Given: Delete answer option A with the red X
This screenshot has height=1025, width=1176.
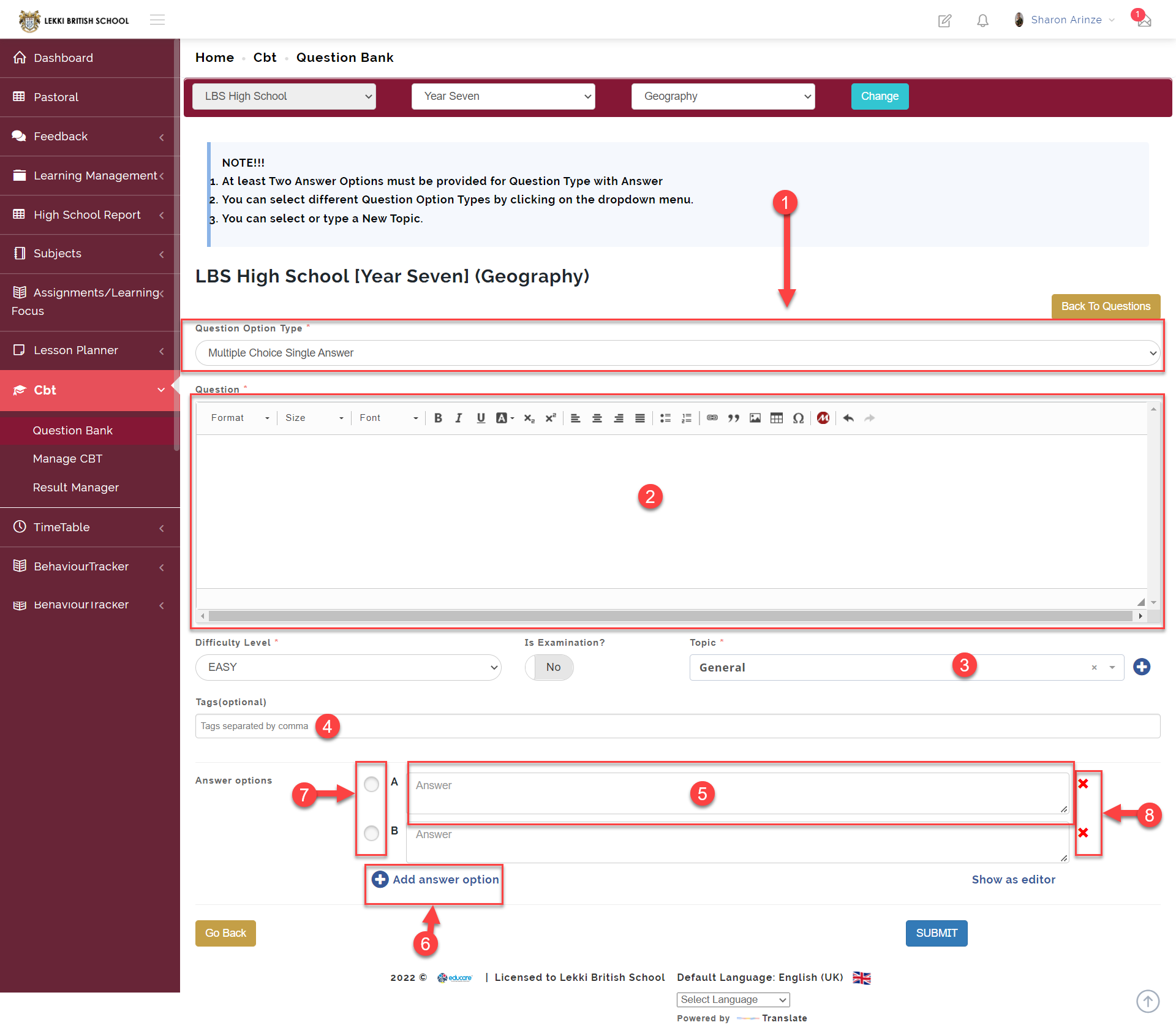Looking at the screenshot, I should pyautogui.click(x=1083, y=784).
